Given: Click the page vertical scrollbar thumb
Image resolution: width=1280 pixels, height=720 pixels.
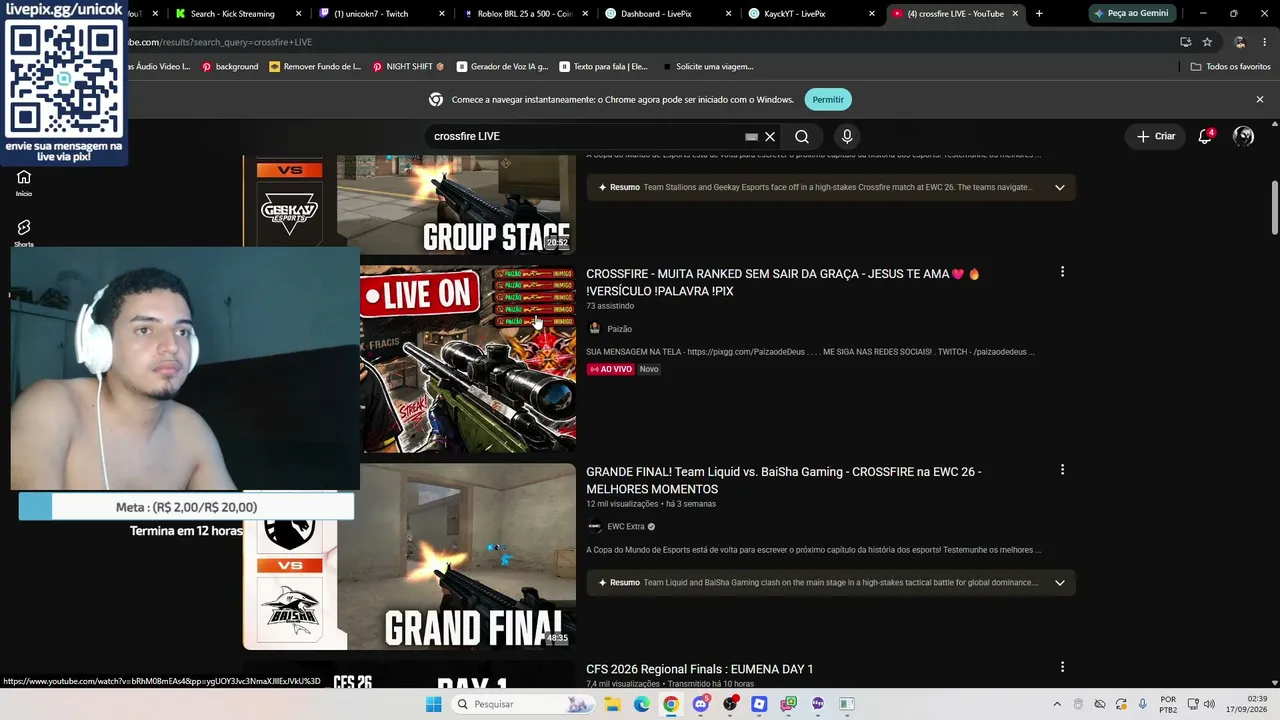Looking at the screenshot, I should click(1274, 208).
